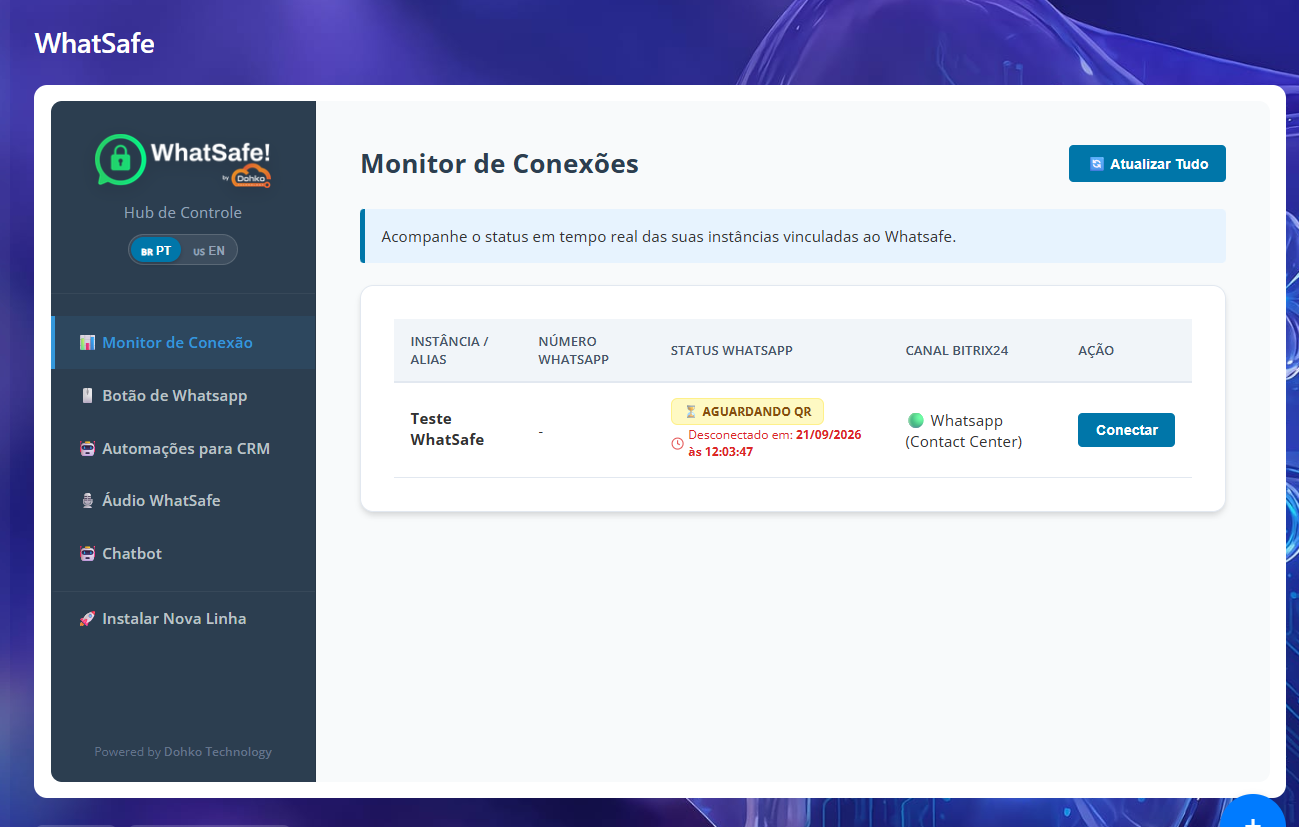Click the phone icon beside Botão de Whatsapp

(x=87, y=396)
